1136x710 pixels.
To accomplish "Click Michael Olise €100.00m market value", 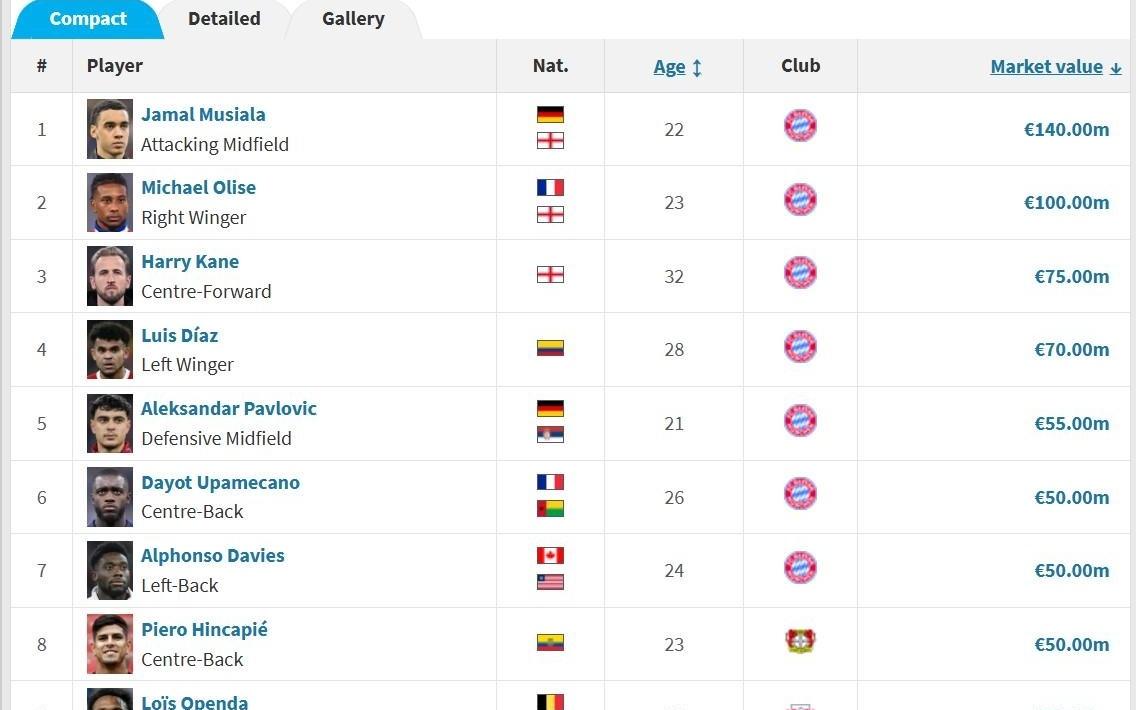I will [x=1066, y=203].
